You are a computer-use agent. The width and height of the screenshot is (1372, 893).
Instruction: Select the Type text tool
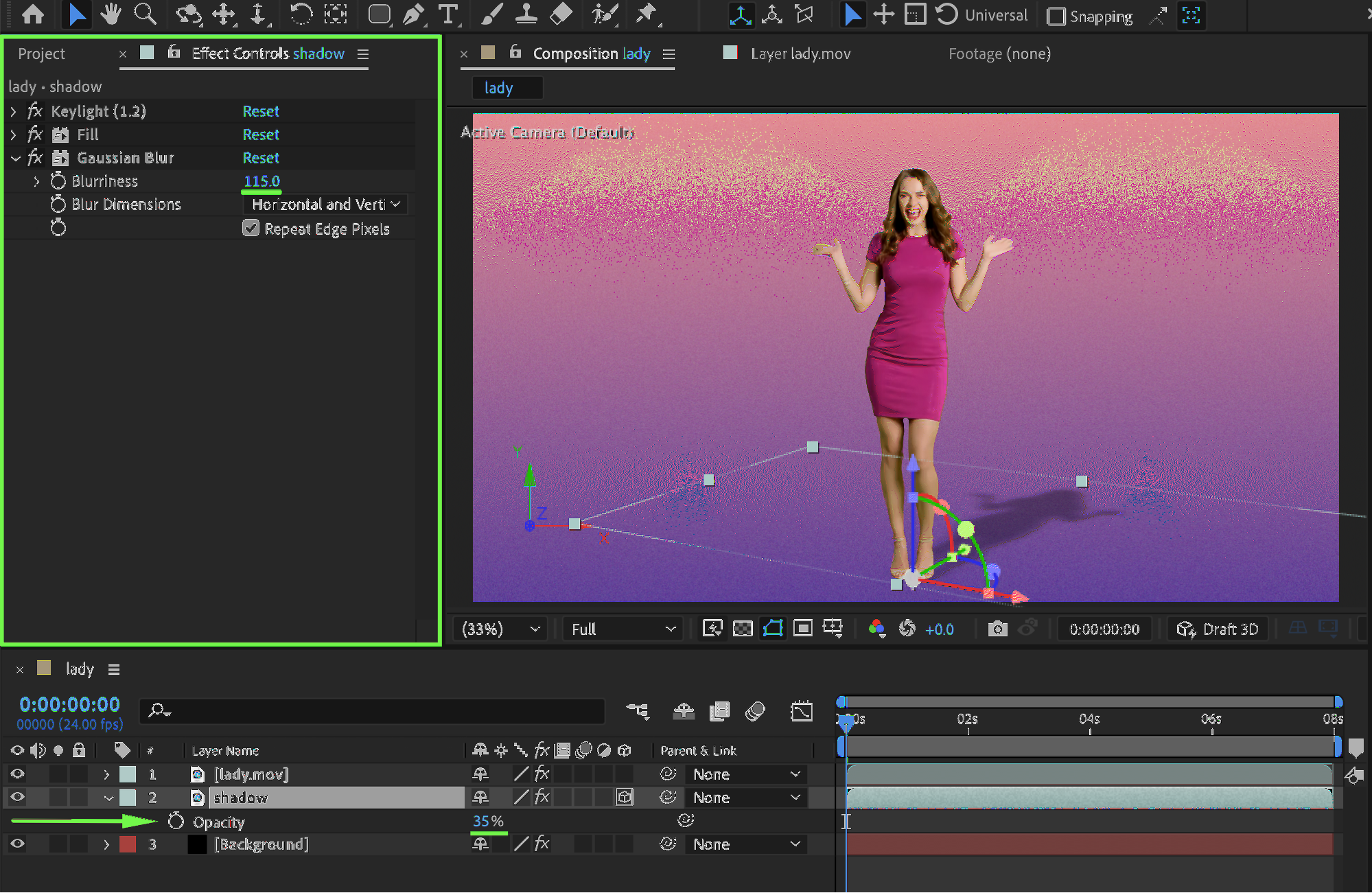tap(448, 14)
